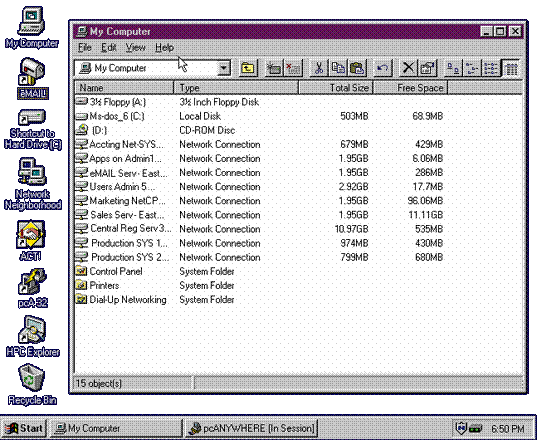
Task: Select the Central Reg Serv3 drive icon
Action: (82, 228)
